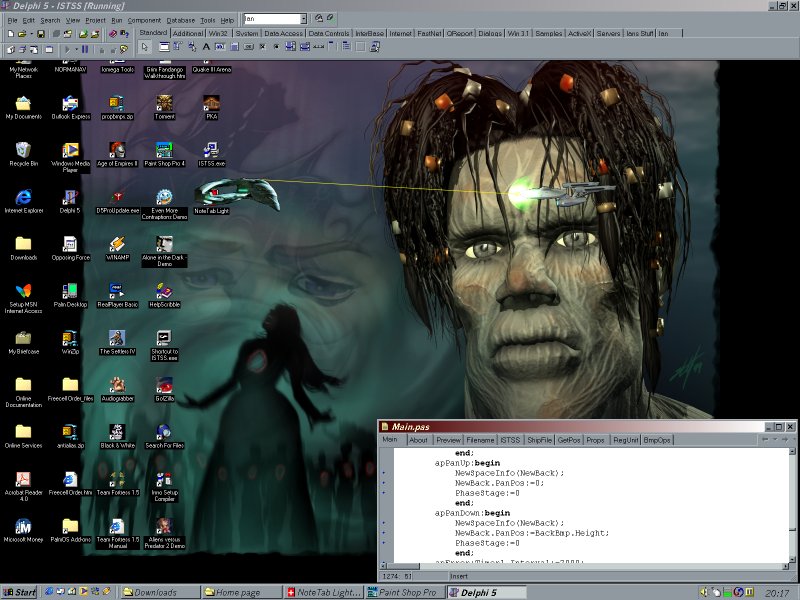
Task: Click the Delphi 5 taskbar button
Action: pos(487,592)
